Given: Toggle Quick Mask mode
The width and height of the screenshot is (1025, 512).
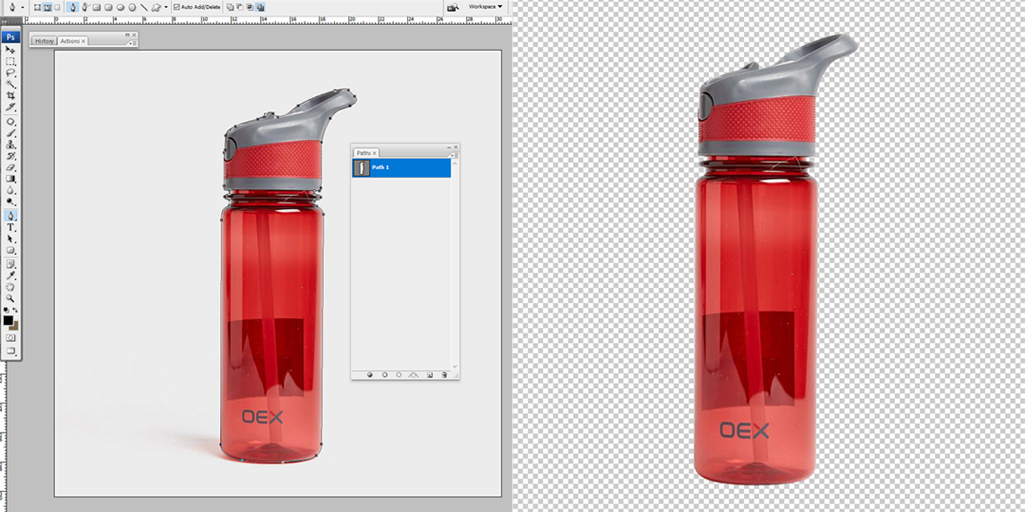Looking at the screenshot, I should pos(10,338).
